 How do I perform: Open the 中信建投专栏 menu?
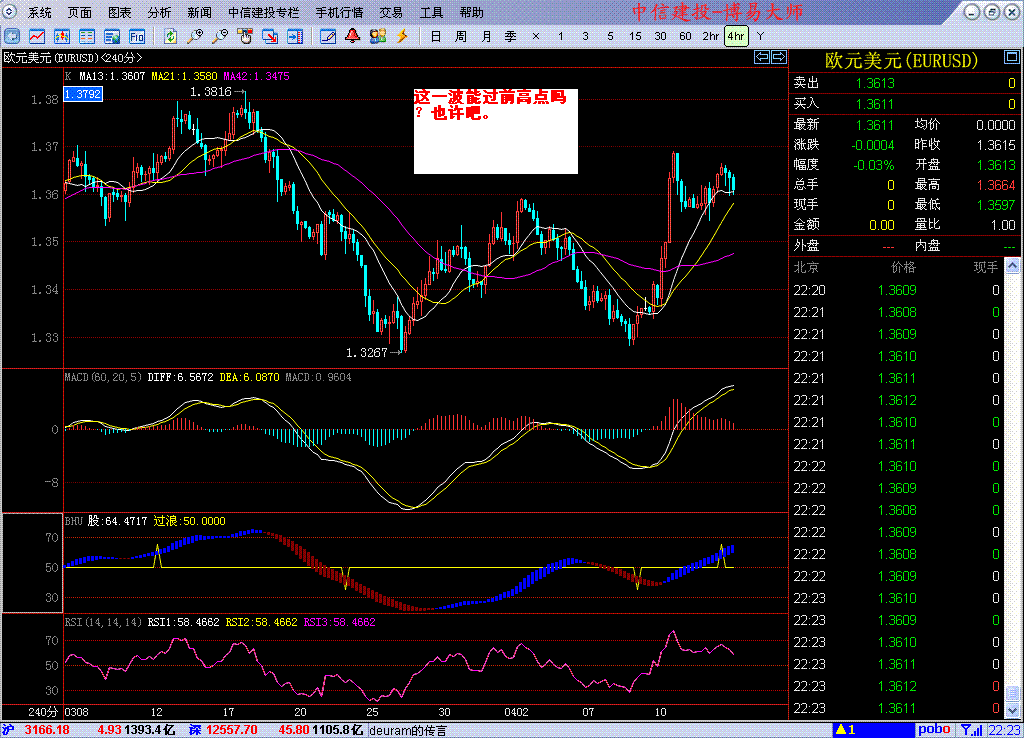coord(264,12)
